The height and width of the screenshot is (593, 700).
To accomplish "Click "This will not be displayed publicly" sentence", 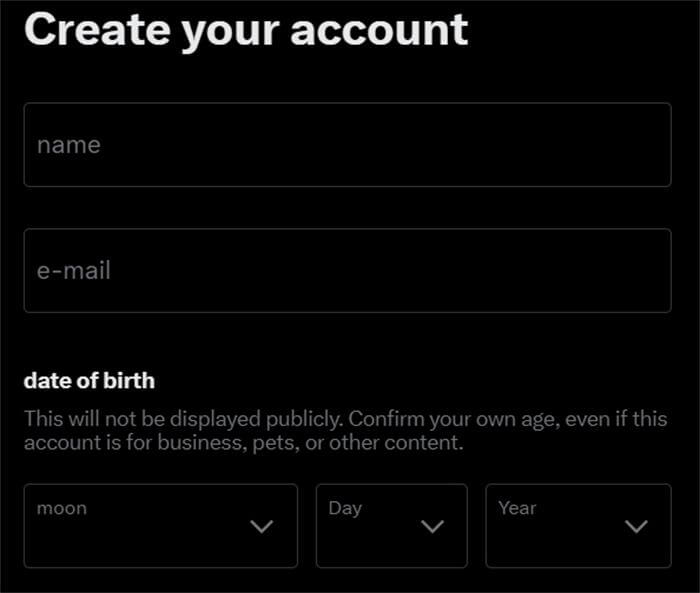I will click(183, 418).
